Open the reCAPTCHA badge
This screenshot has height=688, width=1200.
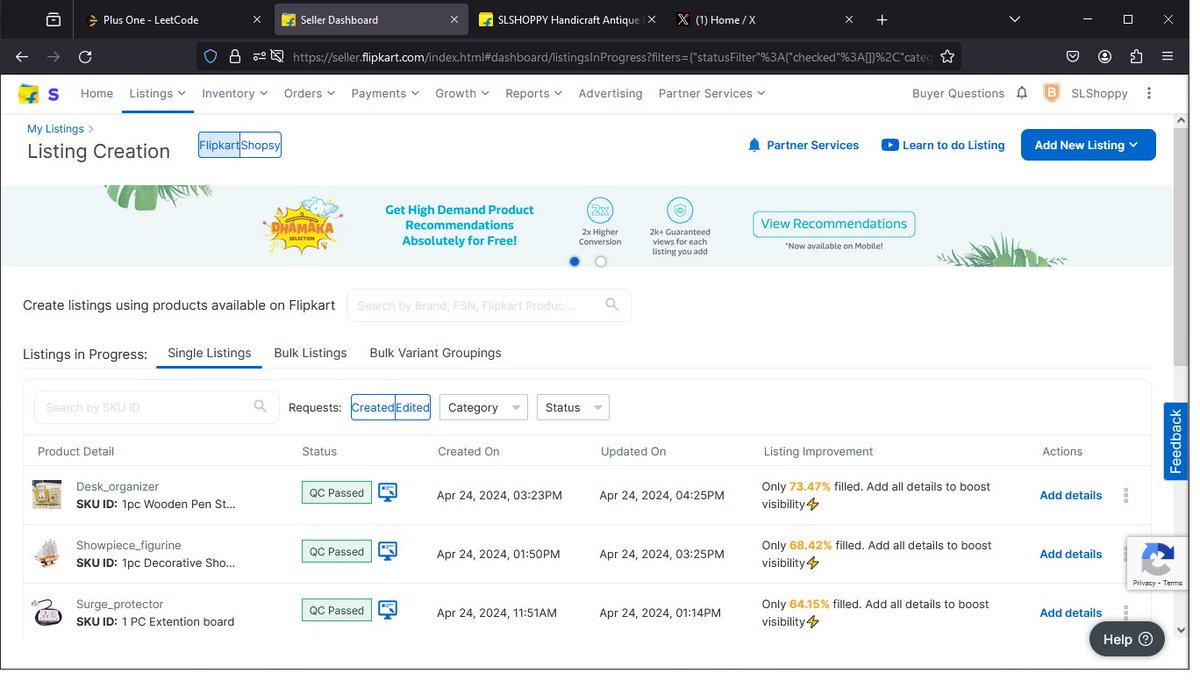tap(1158, 563)
